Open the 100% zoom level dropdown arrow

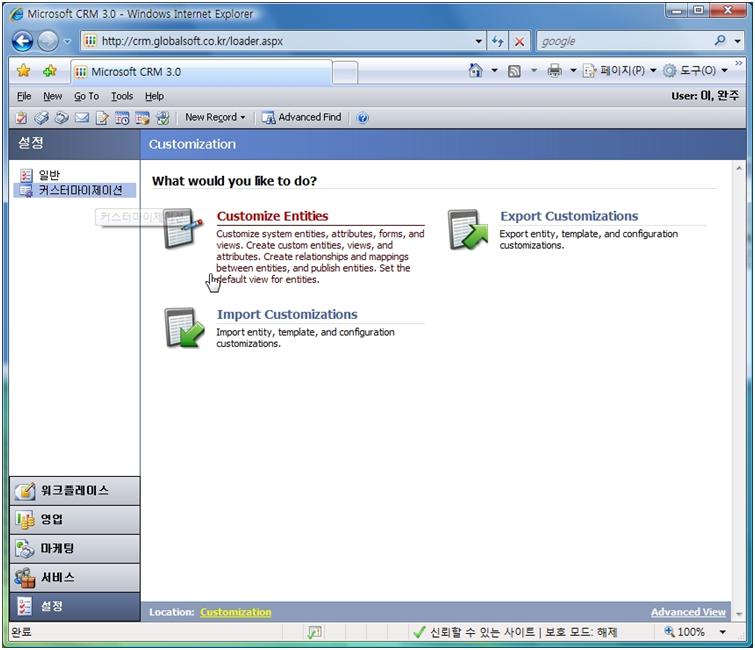[x=723, y=632]
